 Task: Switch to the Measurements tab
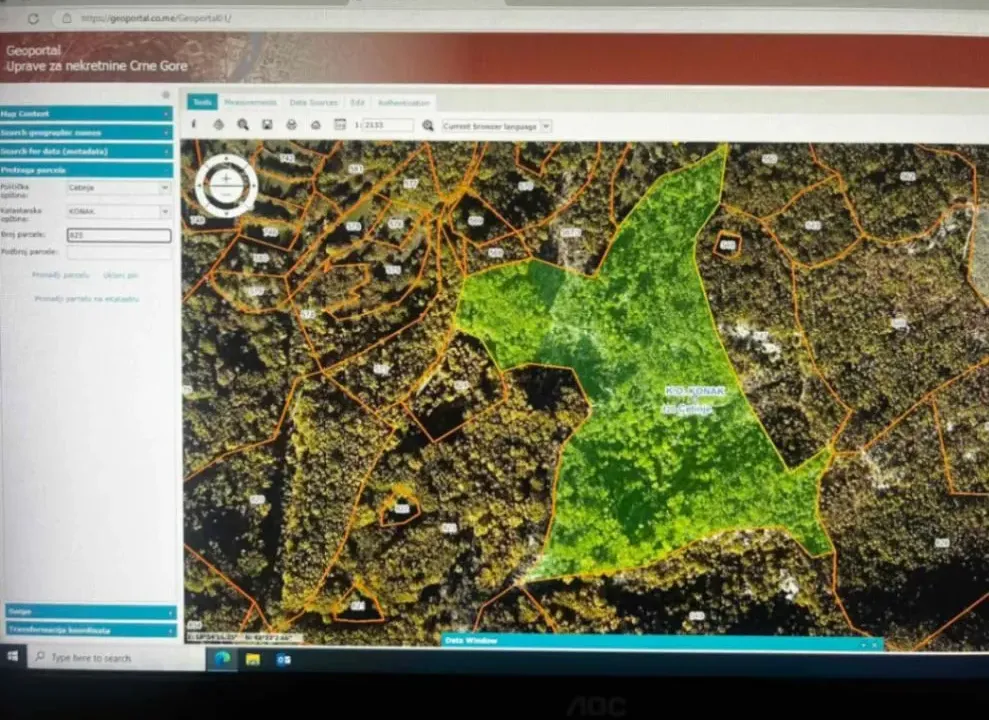[250, 102]
